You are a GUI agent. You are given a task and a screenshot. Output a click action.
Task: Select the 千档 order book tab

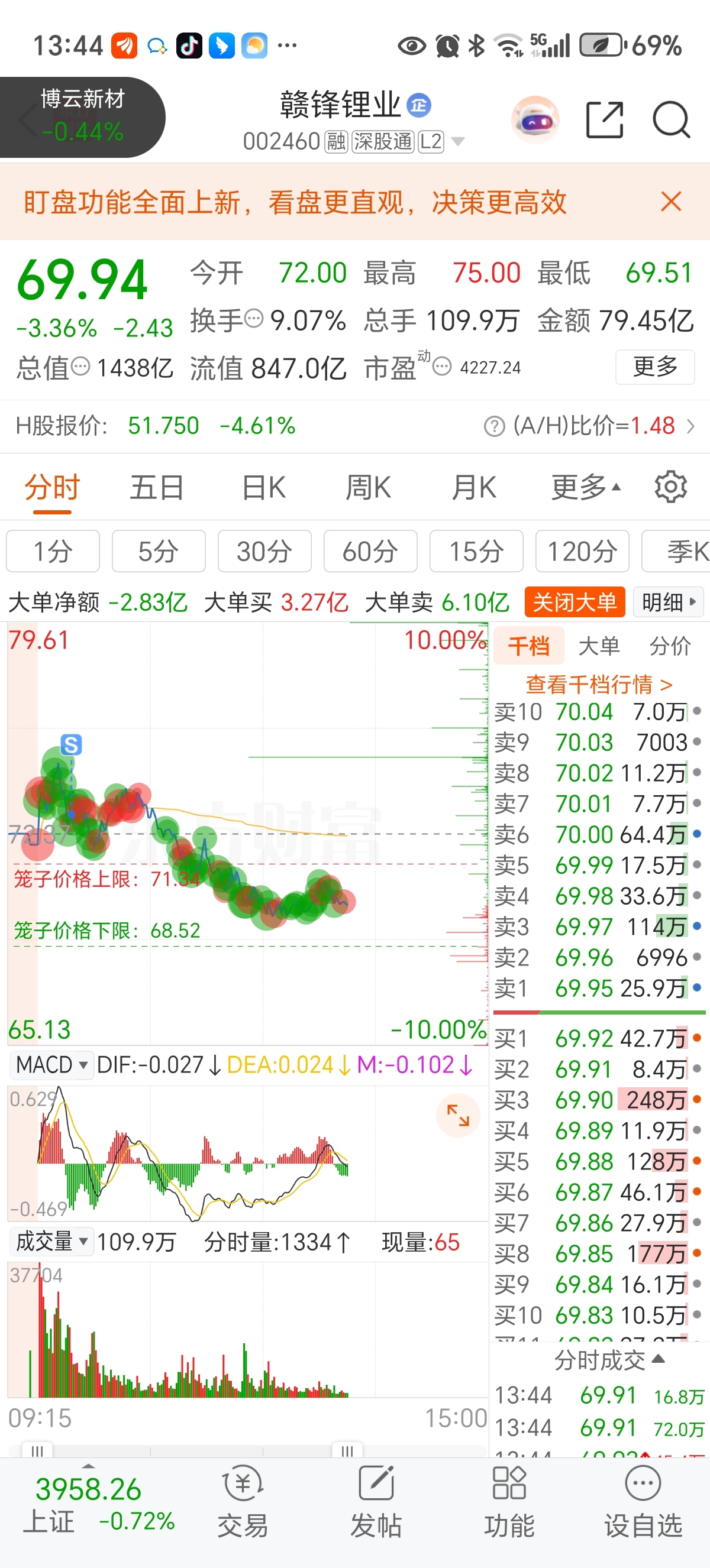528,646
